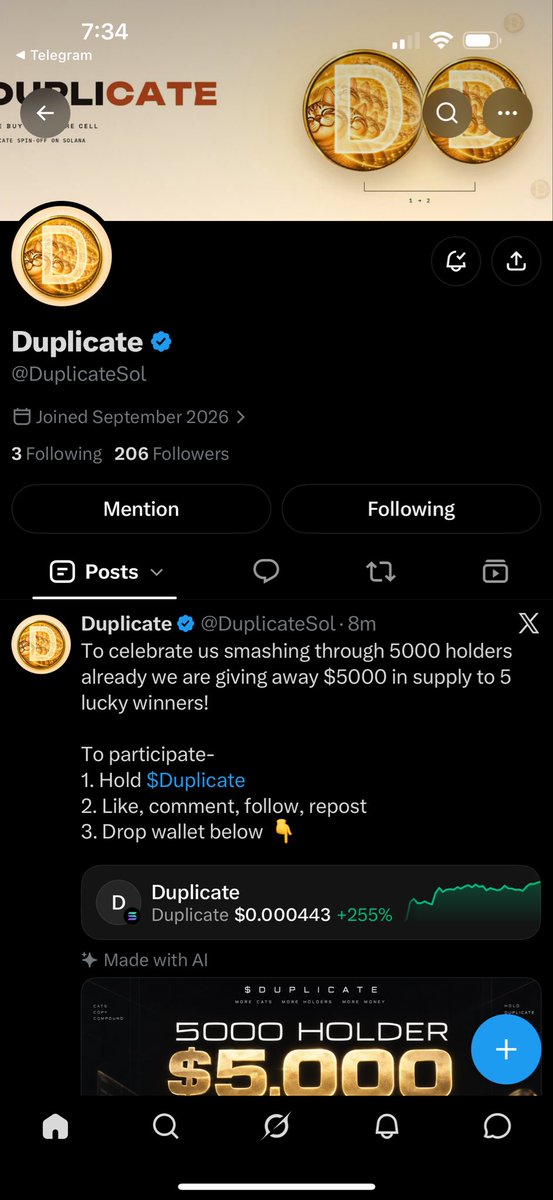Open Notifications bell in bottom bar

click(387, 1127)
